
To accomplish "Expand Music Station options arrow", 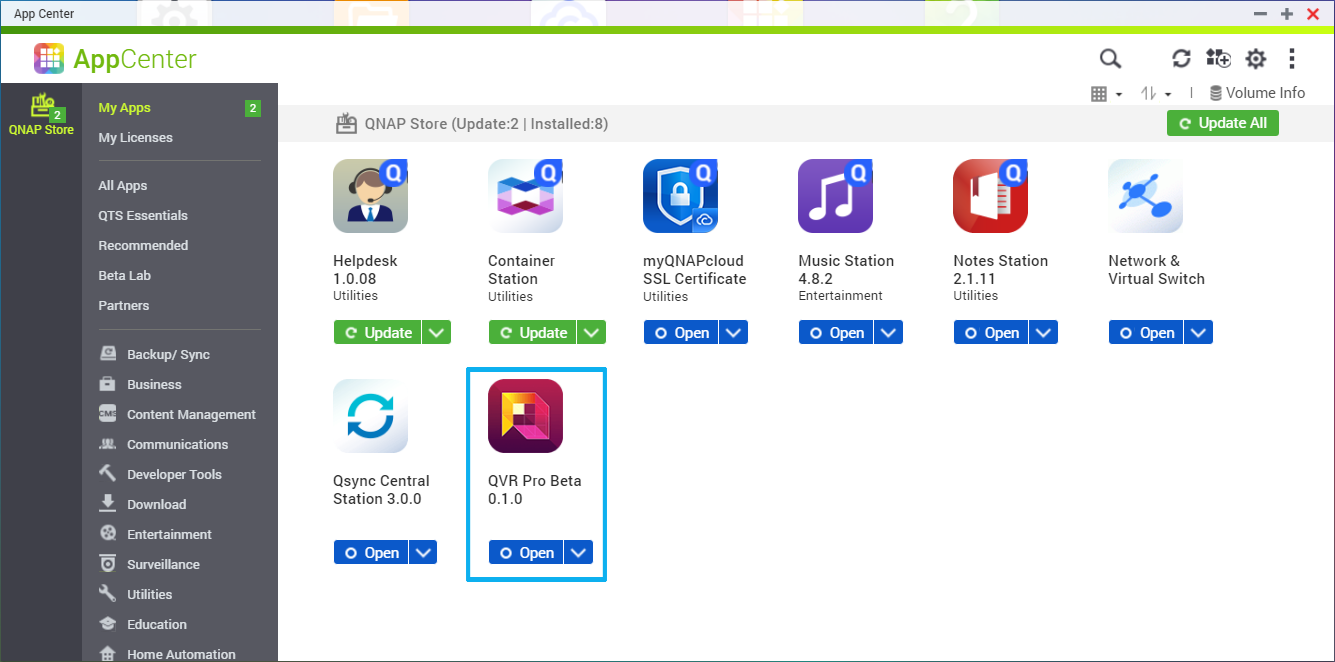I will tap(889, 333).
